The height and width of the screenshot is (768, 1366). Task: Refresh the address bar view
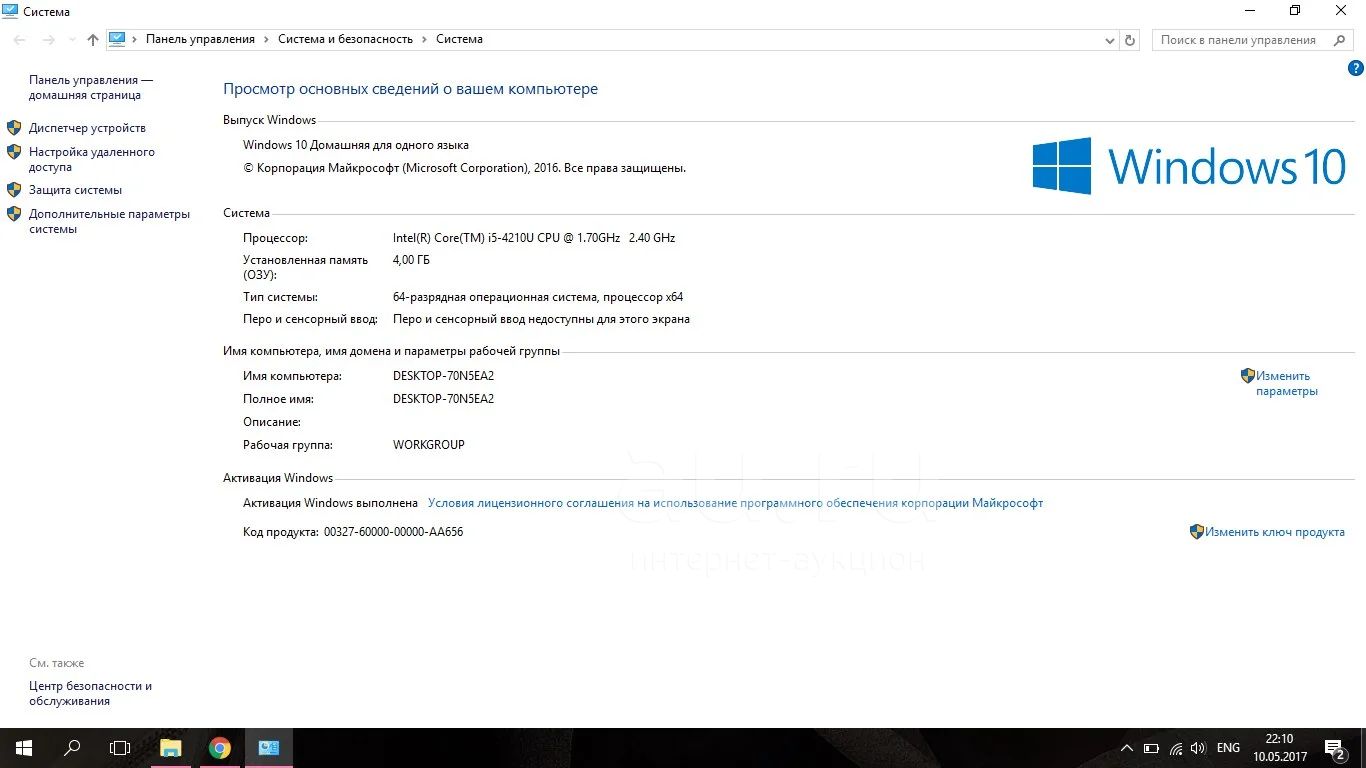pos(1130,40)
